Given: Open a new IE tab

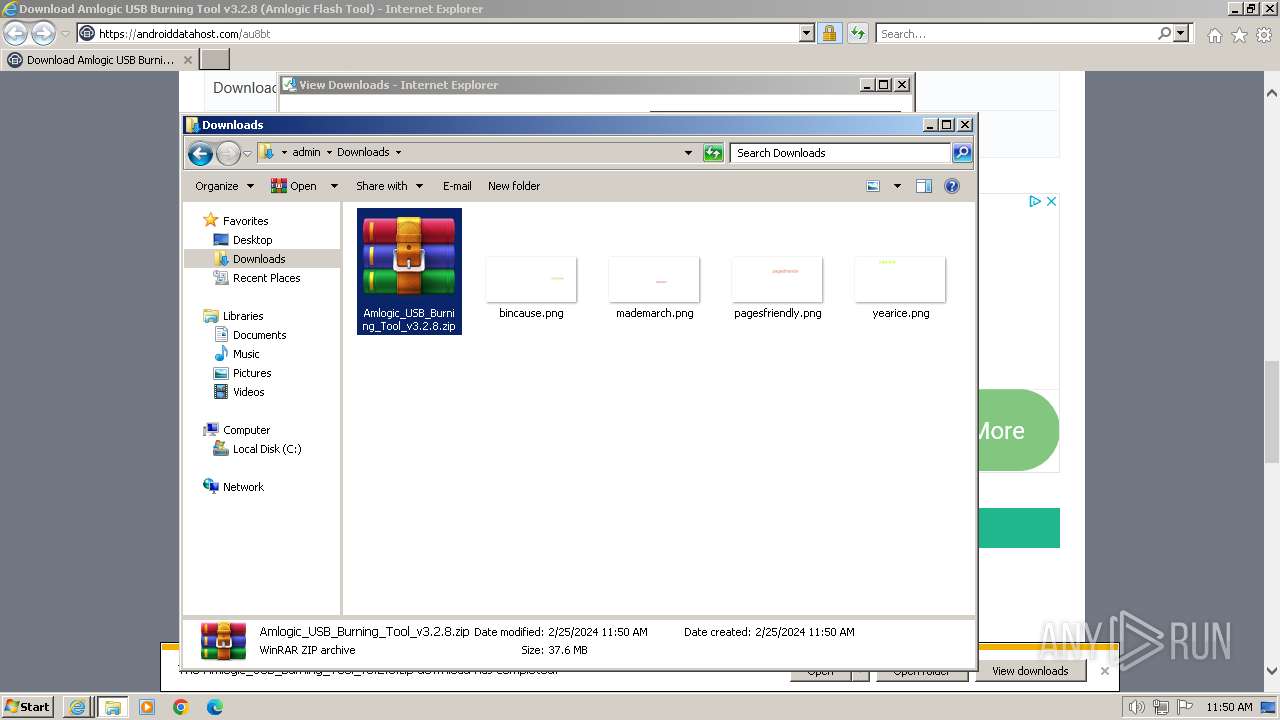Looking at the screenshot, I should [215, 60].
